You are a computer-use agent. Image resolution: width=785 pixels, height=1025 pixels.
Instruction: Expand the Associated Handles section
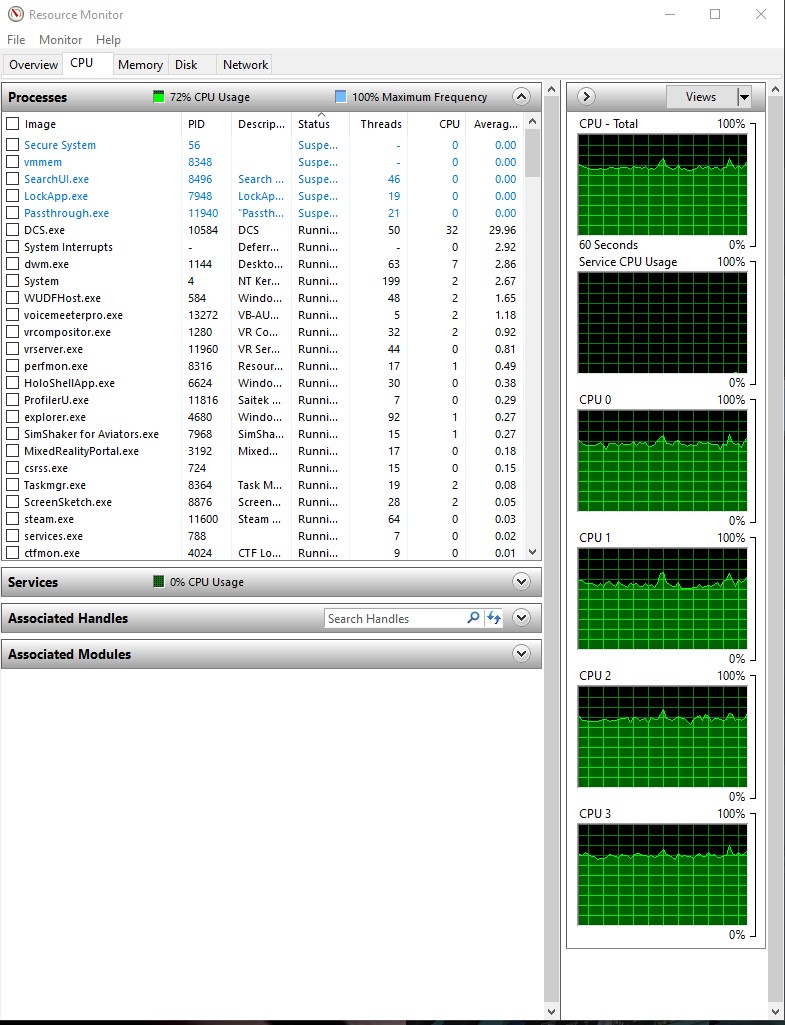coord(521,617)
